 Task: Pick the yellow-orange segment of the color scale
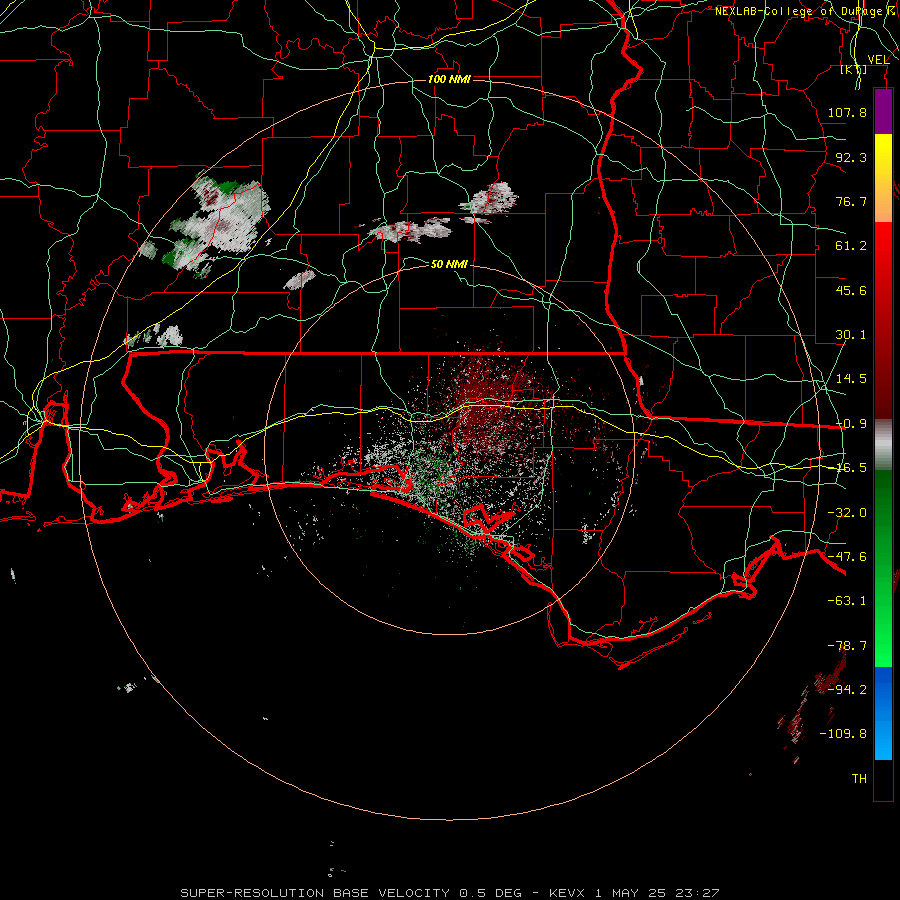(x=883, y=178)
